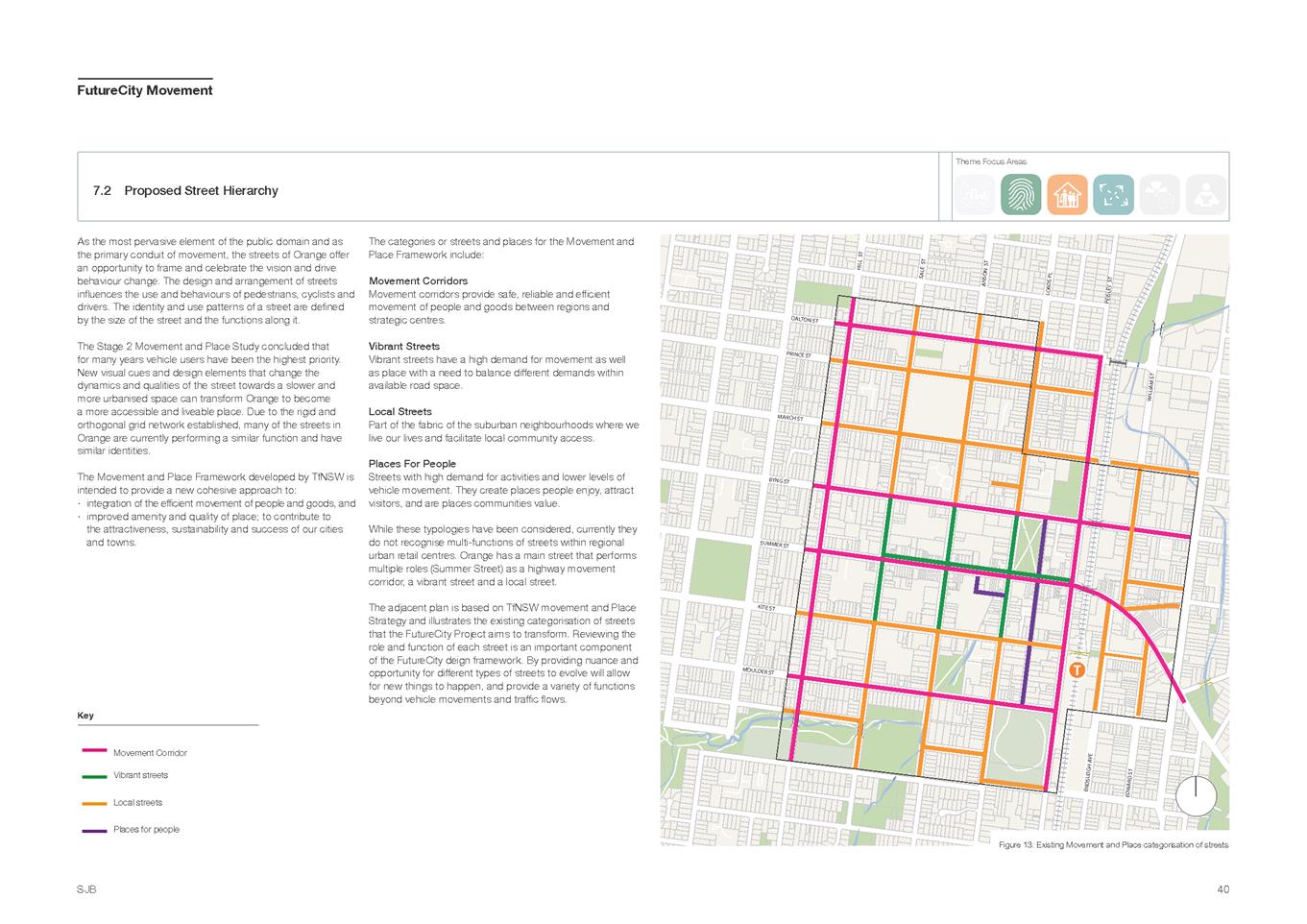
Task: Click the ANSON ST label on map
Action: 985,273
